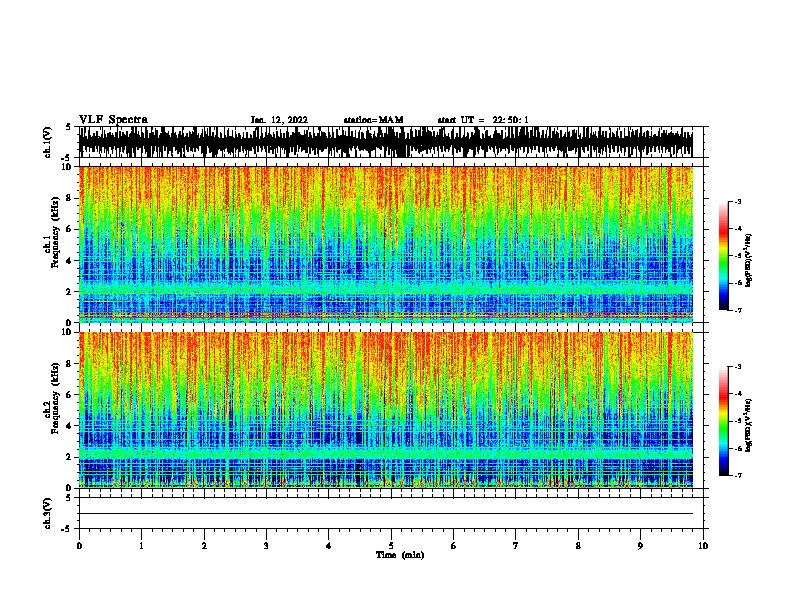This screenshot has width=792, height=612.
Task: Click the "ch.1(V)" axis label
Action: 48,142
